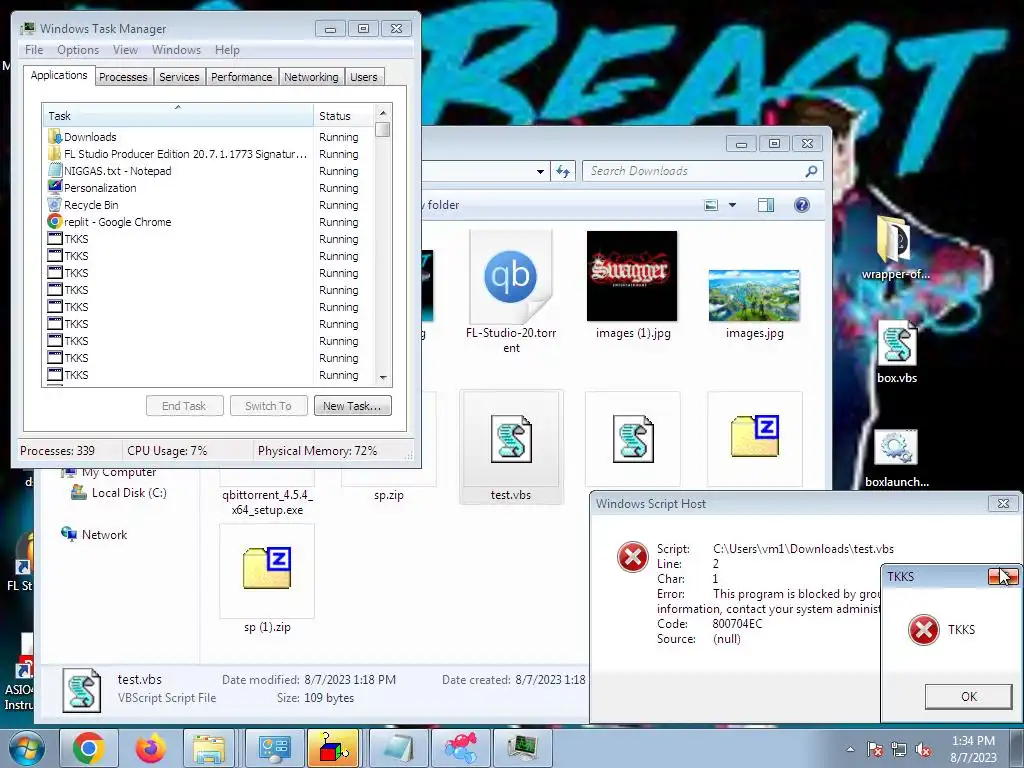Click the muted volume tray icon
The width and height of the screenshot is (1024, 768).
923,750
